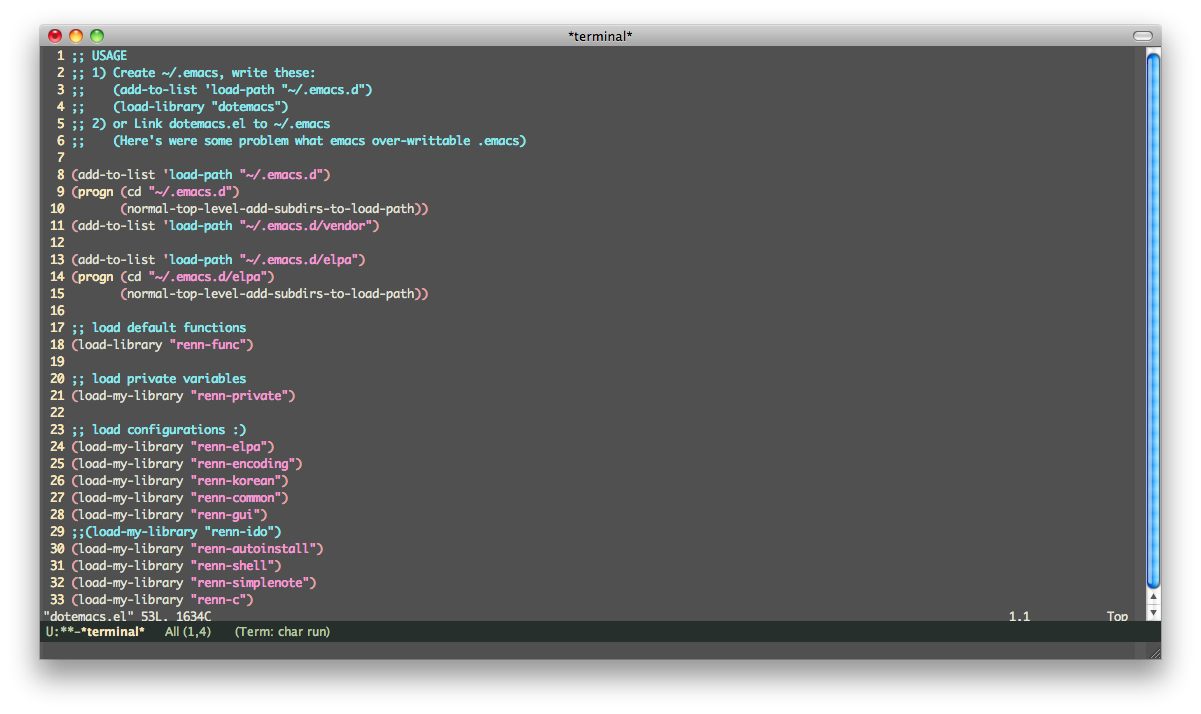Image resolution: width=1201 pixels, height=714 pixels.
Task: Click the 'load-path symbol on line 8
Action: (x=199, y=174)
